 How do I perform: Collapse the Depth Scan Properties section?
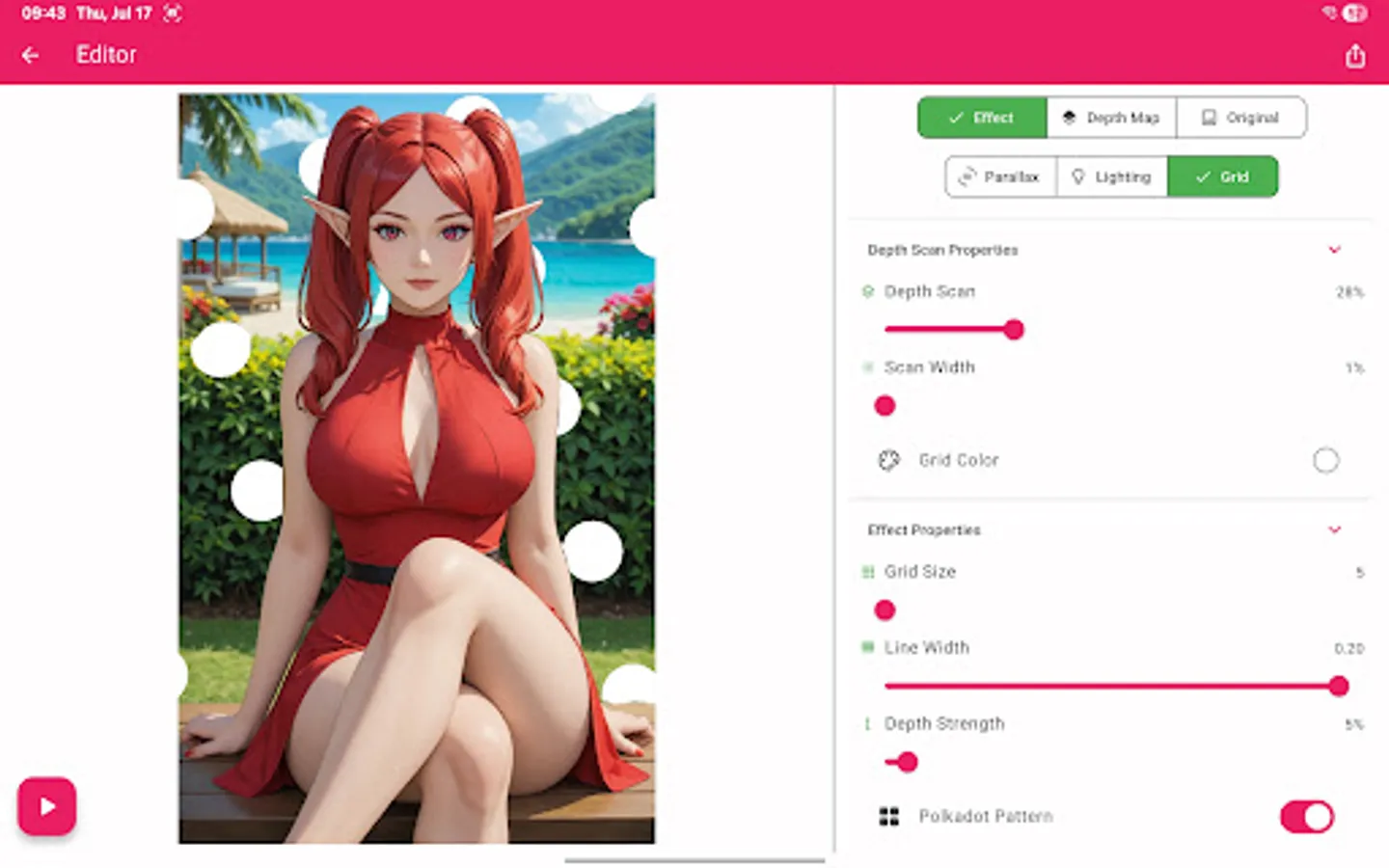click(x=1335, y=250)
